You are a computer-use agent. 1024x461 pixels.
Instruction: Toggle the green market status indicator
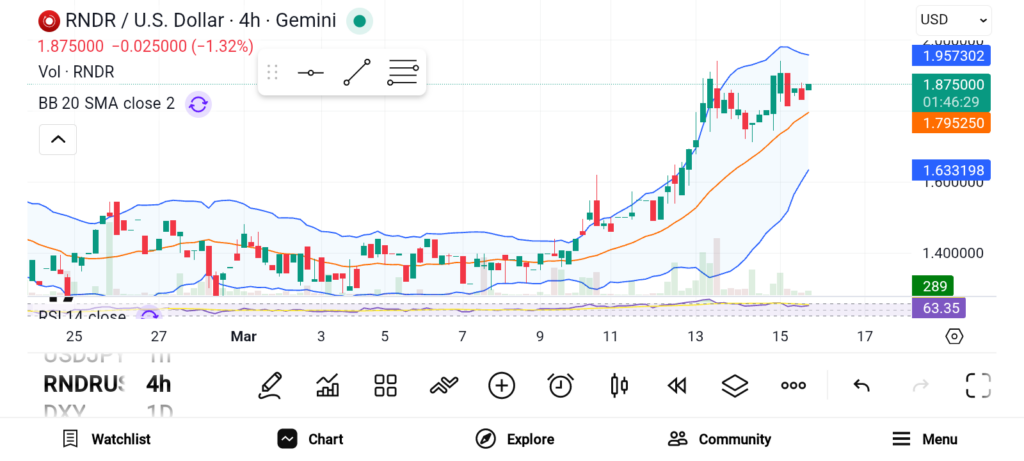coord(359,21)
